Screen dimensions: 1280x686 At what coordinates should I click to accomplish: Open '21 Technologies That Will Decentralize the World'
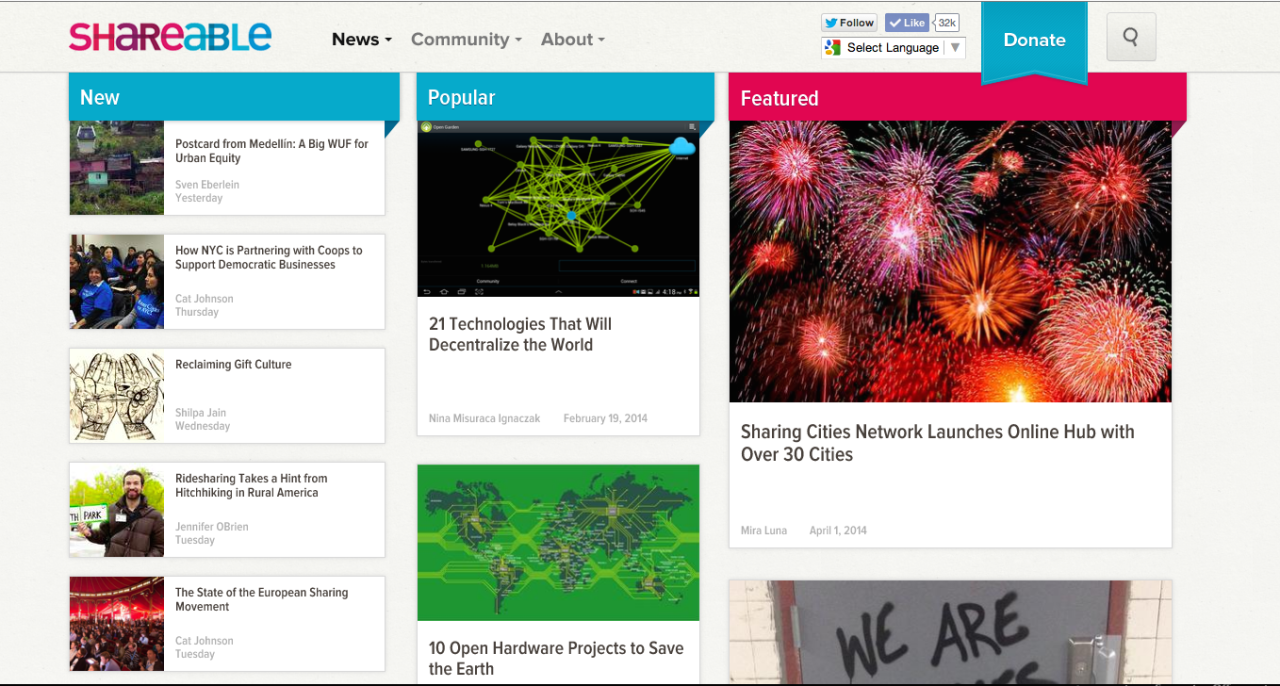tap(520, 334)
